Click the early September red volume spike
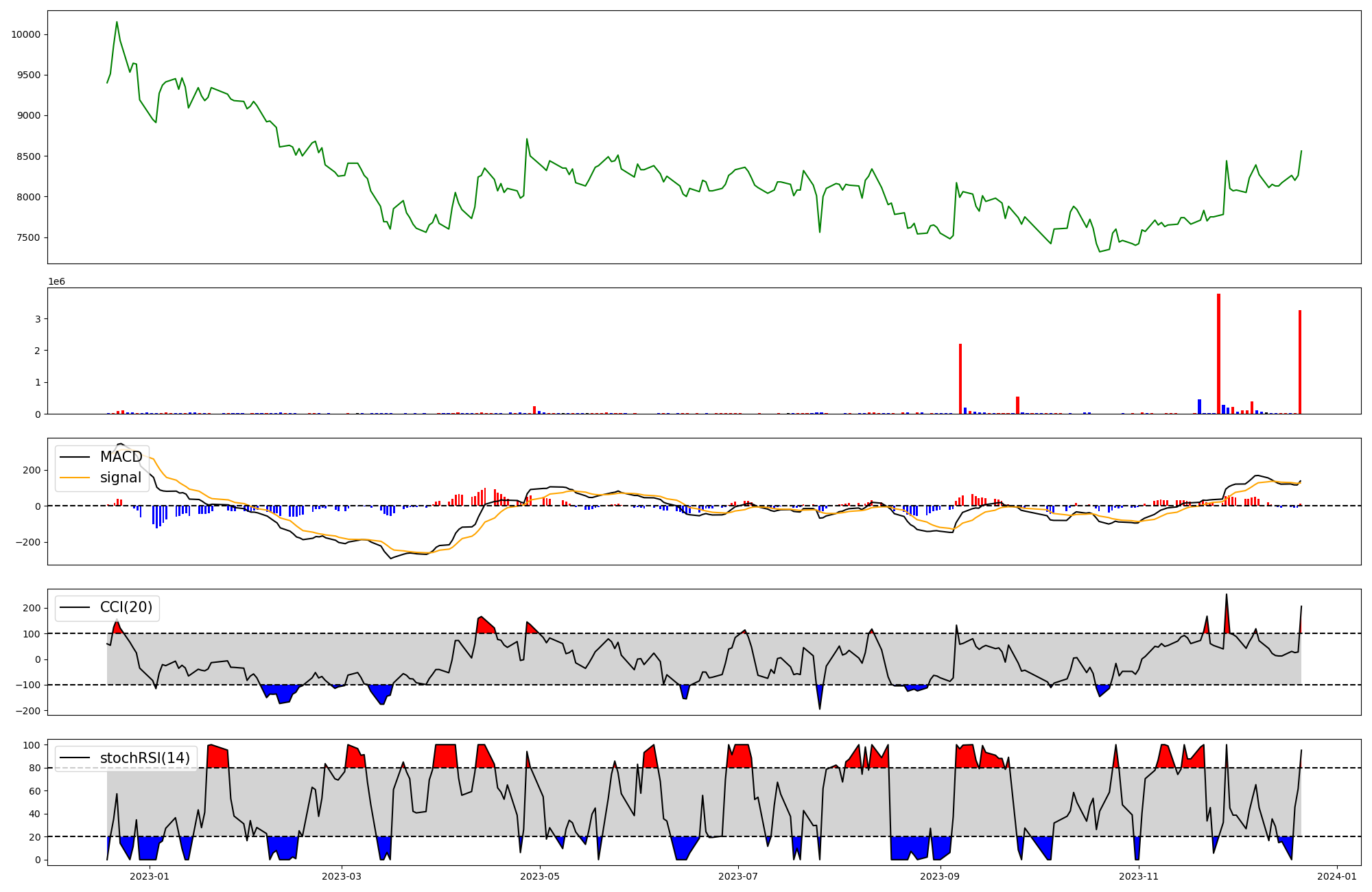 (960, 379)
